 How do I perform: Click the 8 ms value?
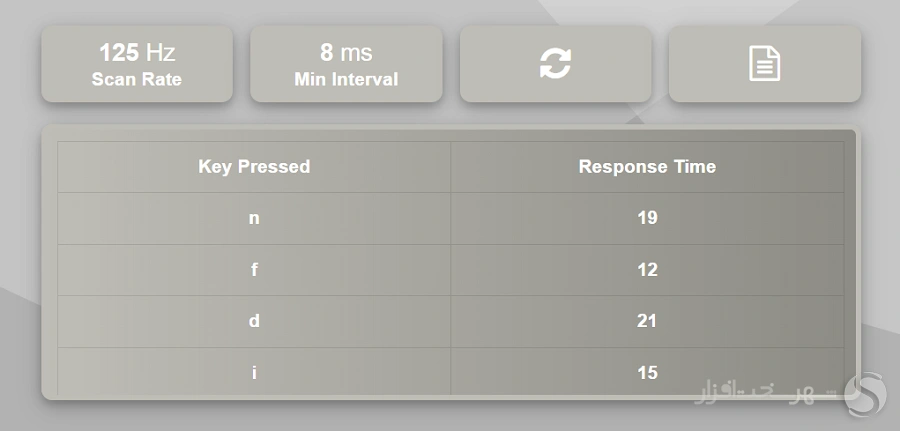346,52
